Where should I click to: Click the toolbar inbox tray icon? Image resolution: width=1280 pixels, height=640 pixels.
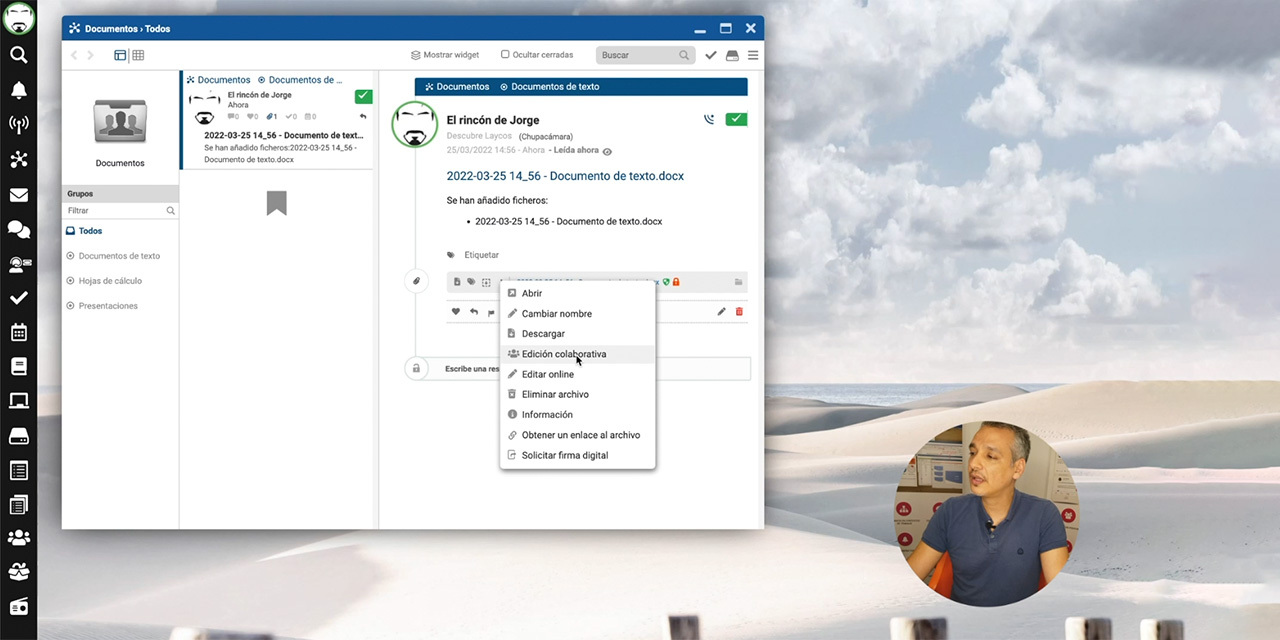tap(732, 55)
